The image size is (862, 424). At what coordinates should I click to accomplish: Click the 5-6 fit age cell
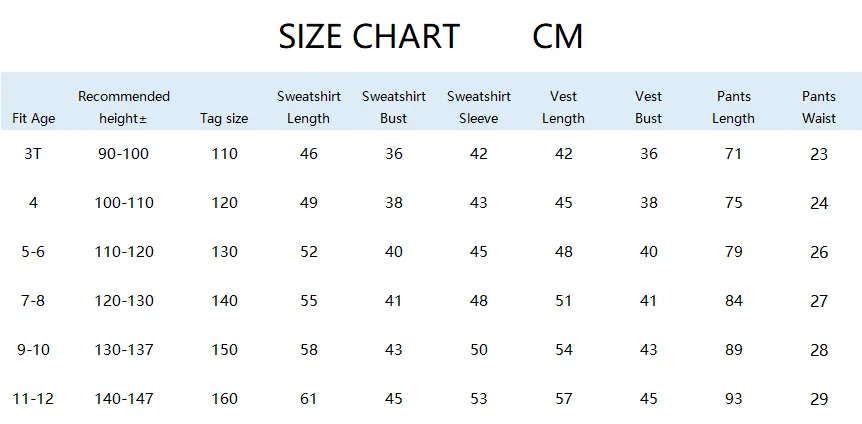point(33,251)
